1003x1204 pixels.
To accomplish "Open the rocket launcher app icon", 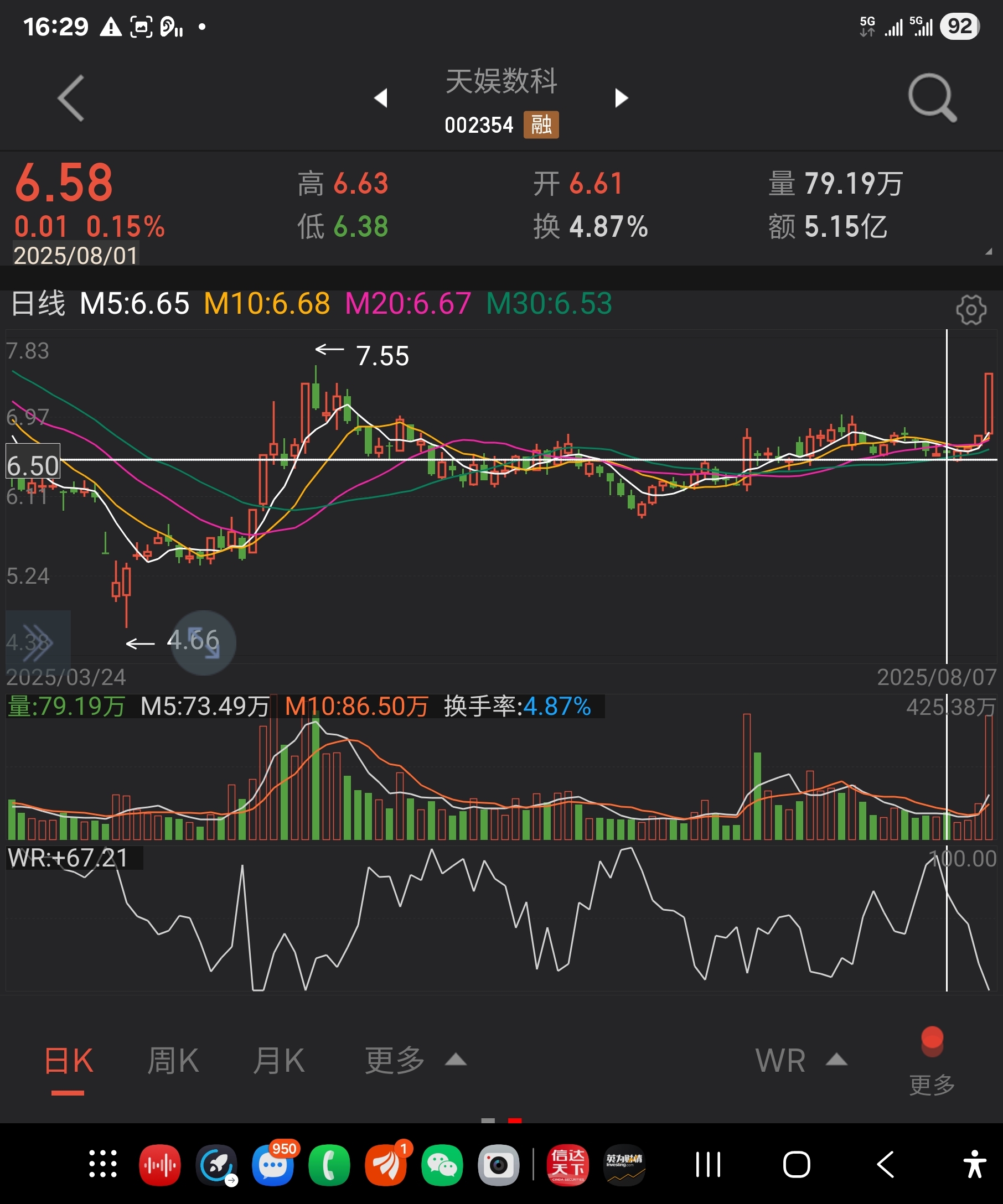I will pos(216,1165).
